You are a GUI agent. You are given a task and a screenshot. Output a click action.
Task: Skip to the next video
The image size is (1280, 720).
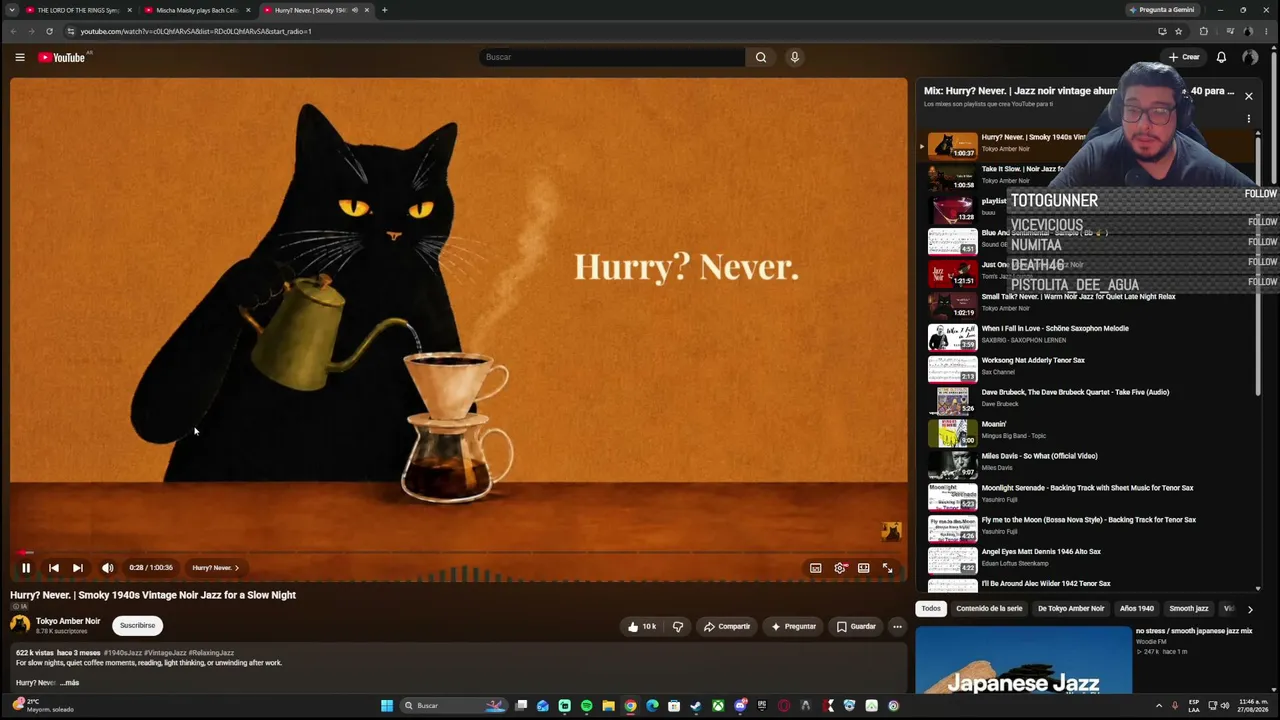pos(78,568)
